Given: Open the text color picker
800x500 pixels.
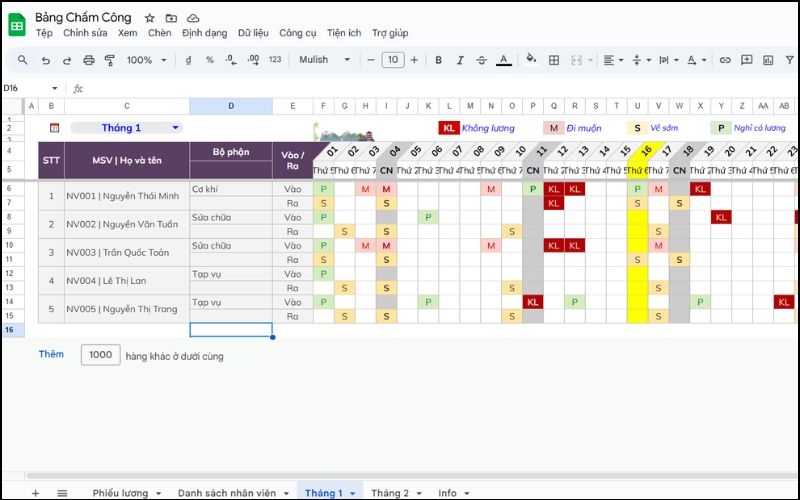Looking at the screenshot, I should [504, 60].
